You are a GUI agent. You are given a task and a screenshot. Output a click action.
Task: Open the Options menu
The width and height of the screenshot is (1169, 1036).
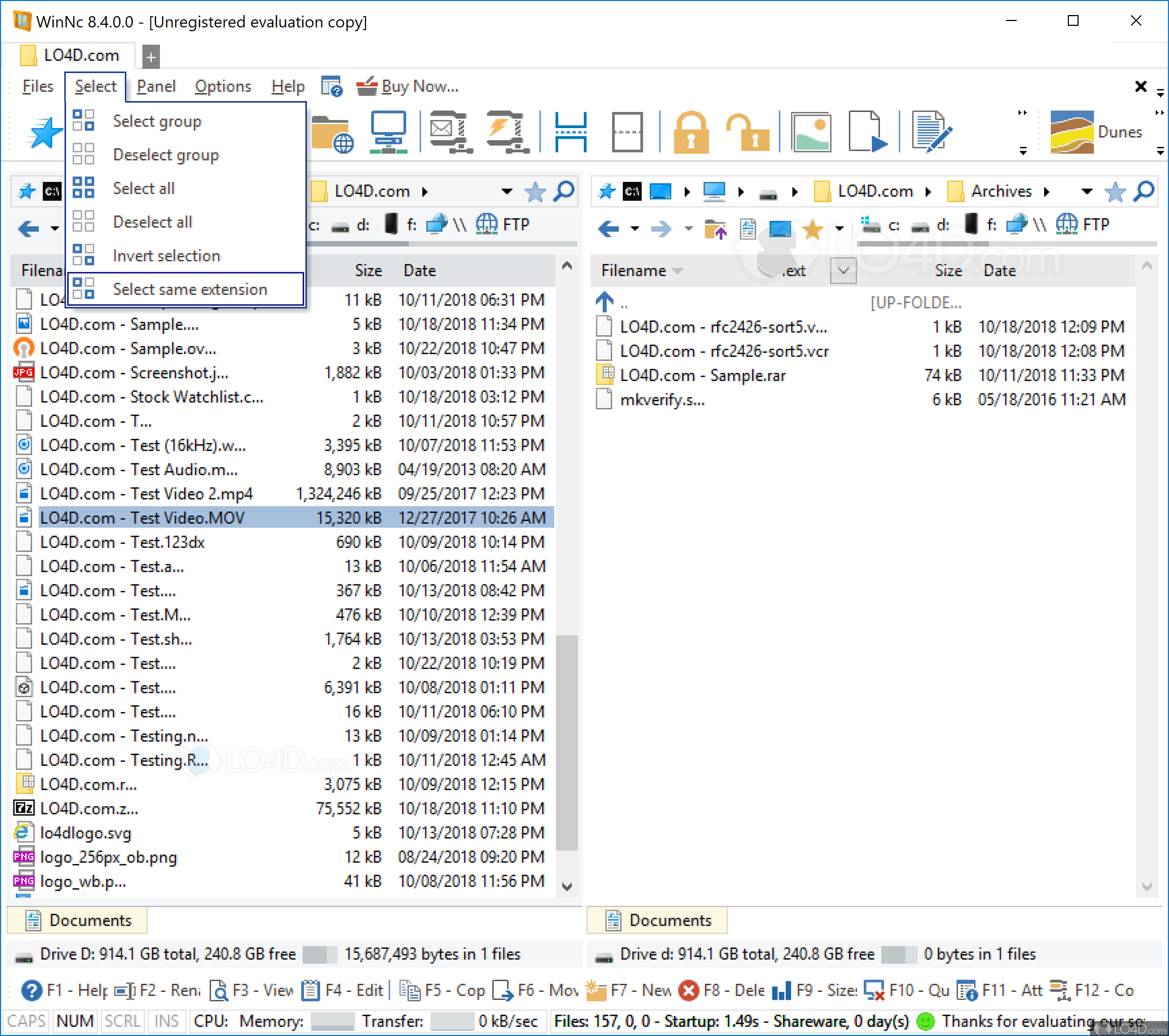point(223,86)
